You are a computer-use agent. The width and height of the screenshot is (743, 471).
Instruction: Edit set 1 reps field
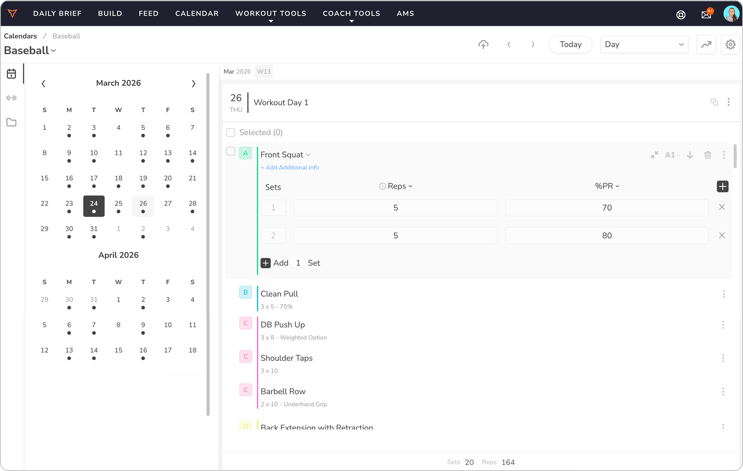pyautogui.click(x=396, y=208)
